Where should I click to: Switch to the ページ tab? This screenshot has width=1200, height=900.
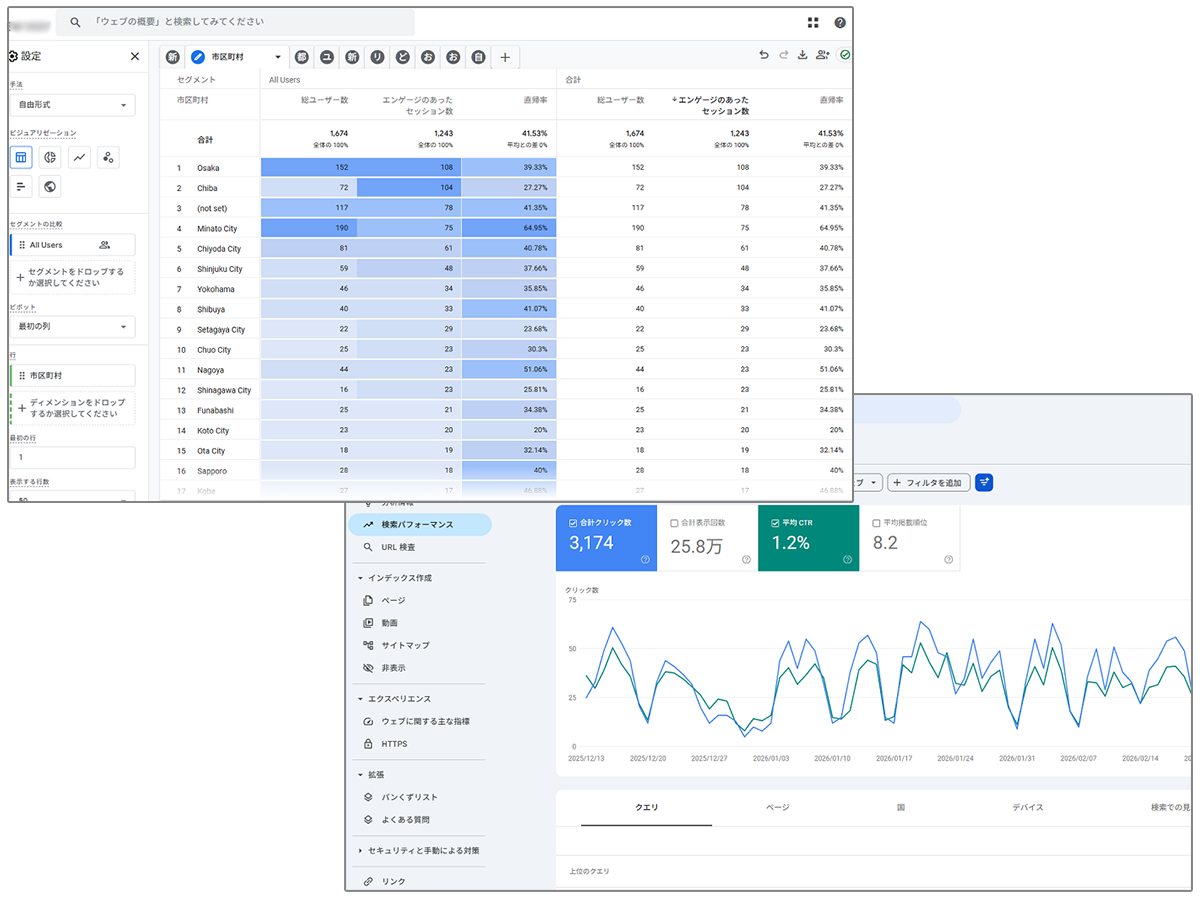777,807
